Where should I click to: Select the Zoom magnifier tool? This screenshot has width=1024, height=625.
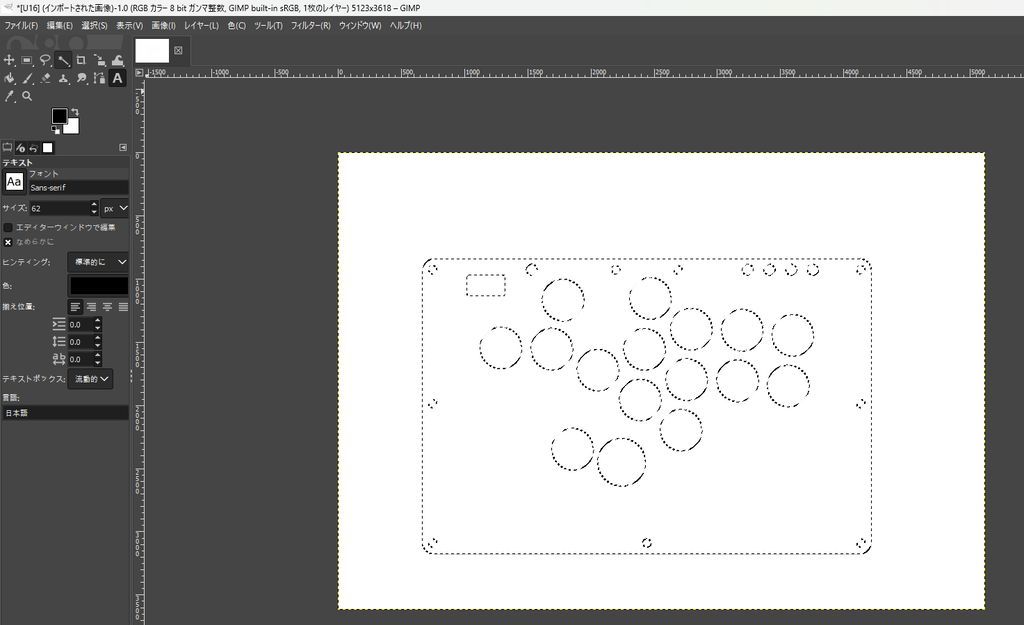tap(27, 96)
